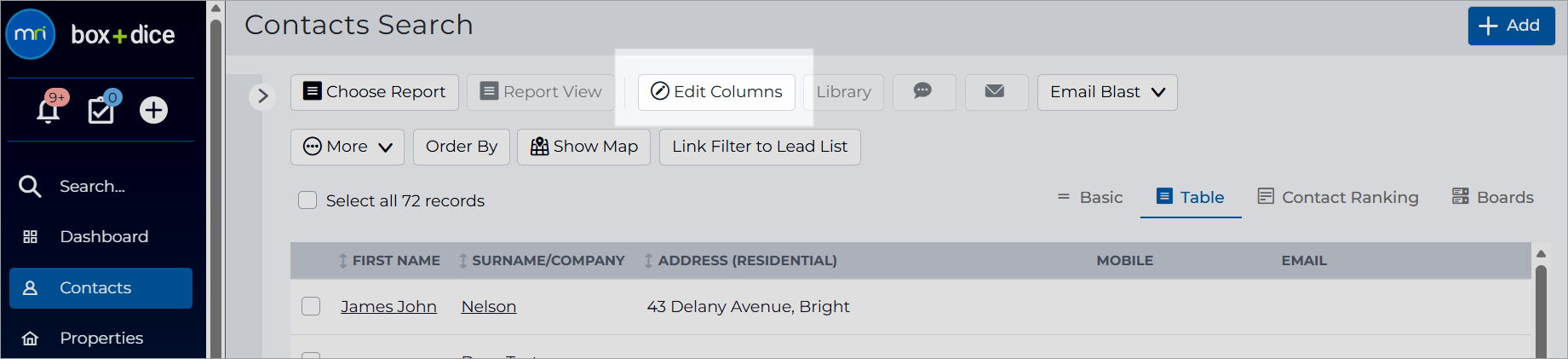The height and width of the screenshot is (359, 1568).
Task: Click the speech bubble SMS icon button
Action: tap(923, 92)
